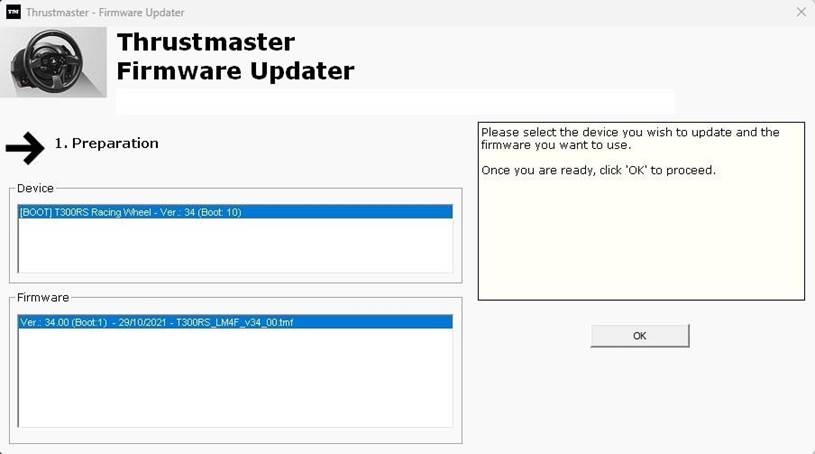Click the 'Thrustmaster Firmware Updater' heading

tap(235, 57)
